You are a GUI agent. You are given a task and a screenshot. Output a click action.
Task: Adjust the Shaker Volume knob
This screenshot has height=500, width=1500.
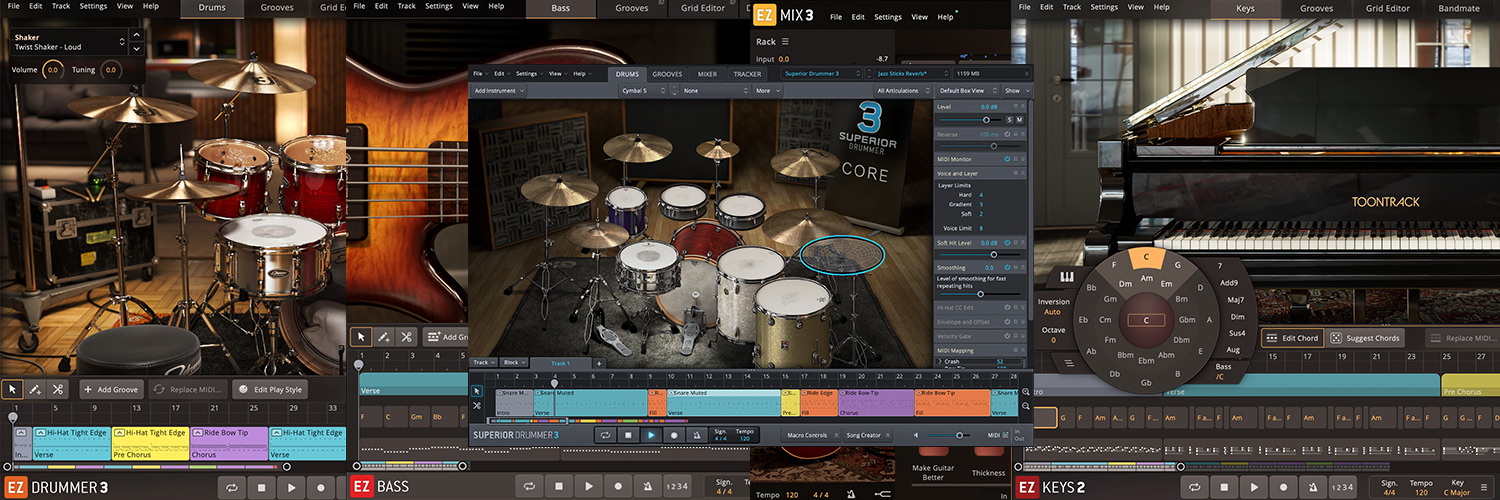[52, 70]
